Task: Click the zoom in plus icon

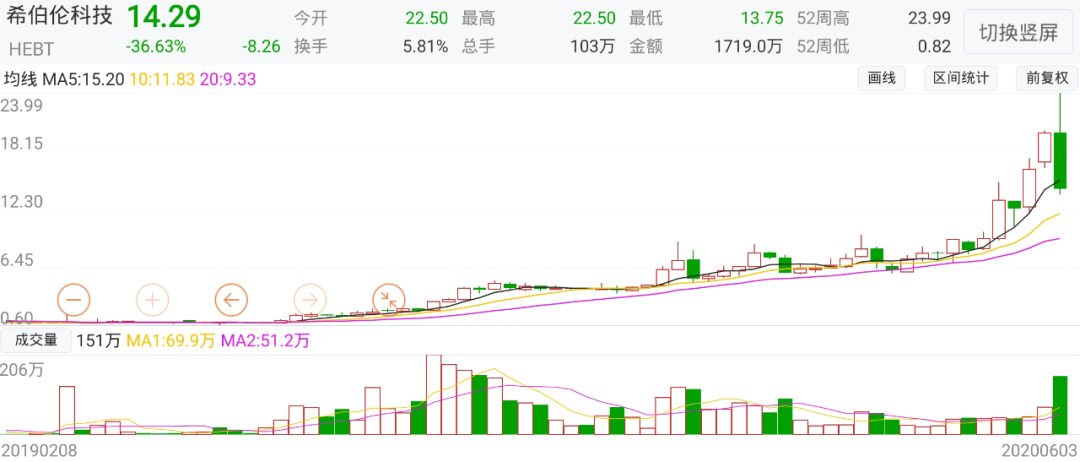Action: (152, 300)
